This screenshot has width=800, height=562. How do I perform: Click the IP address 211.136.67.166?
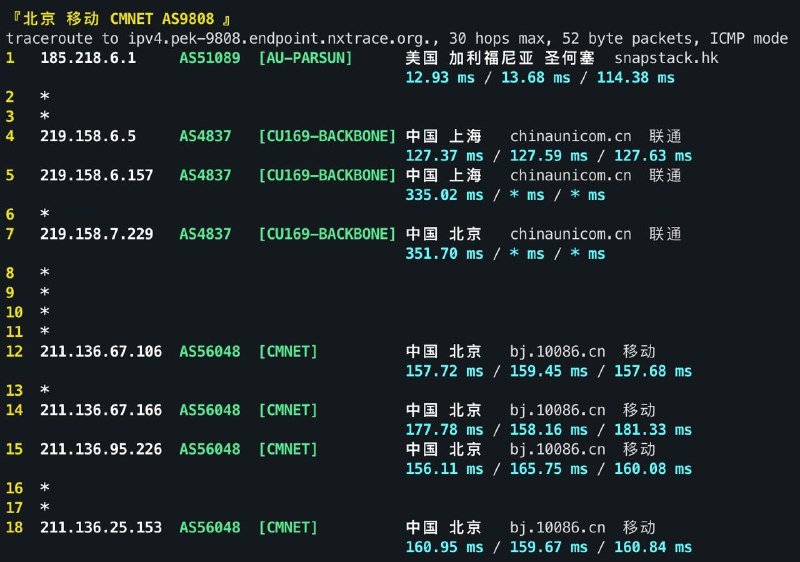(101, 410)
